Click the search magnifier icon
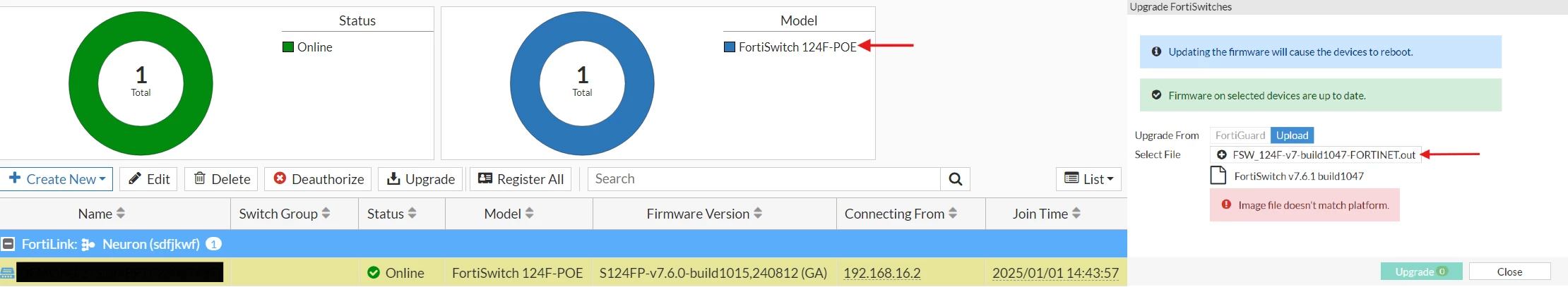 tap(955, 179)
